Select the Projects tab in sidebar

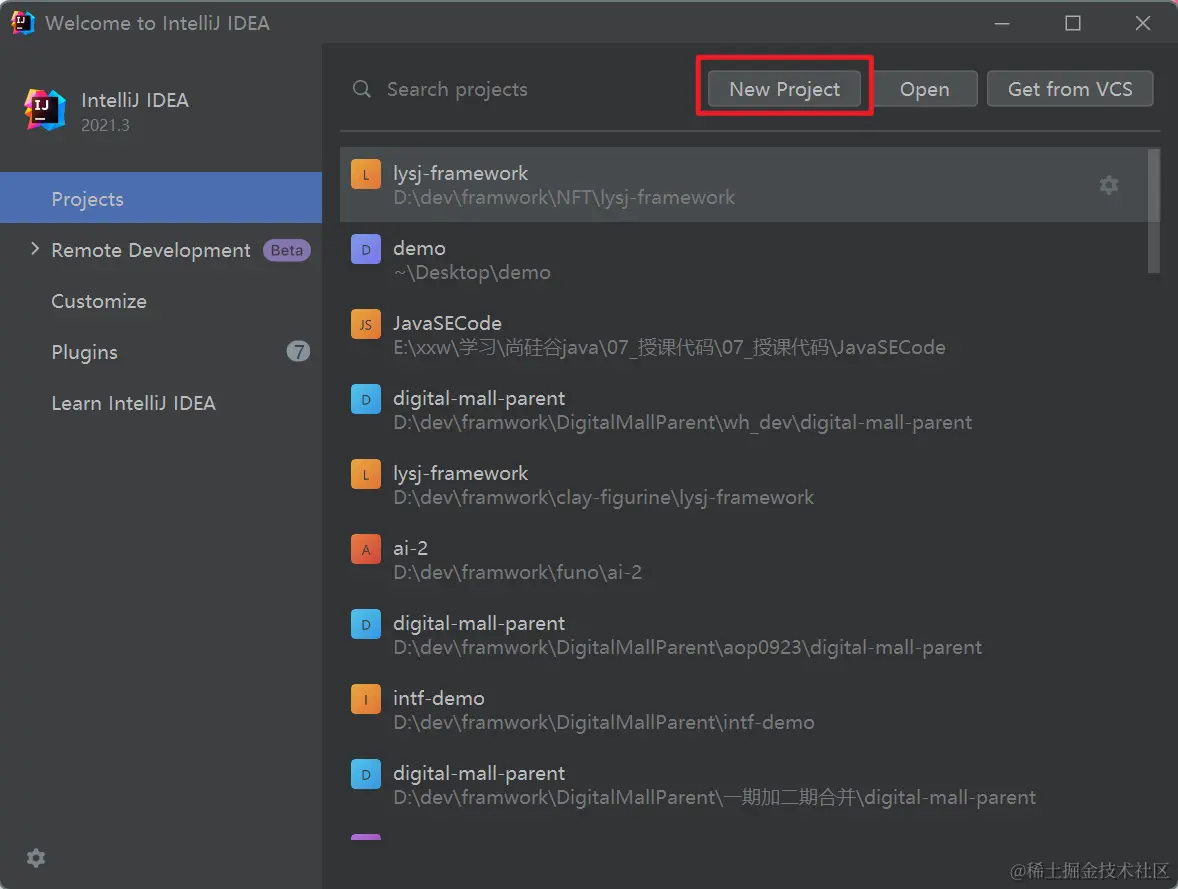pyautogui.click(x=161, y=198)
